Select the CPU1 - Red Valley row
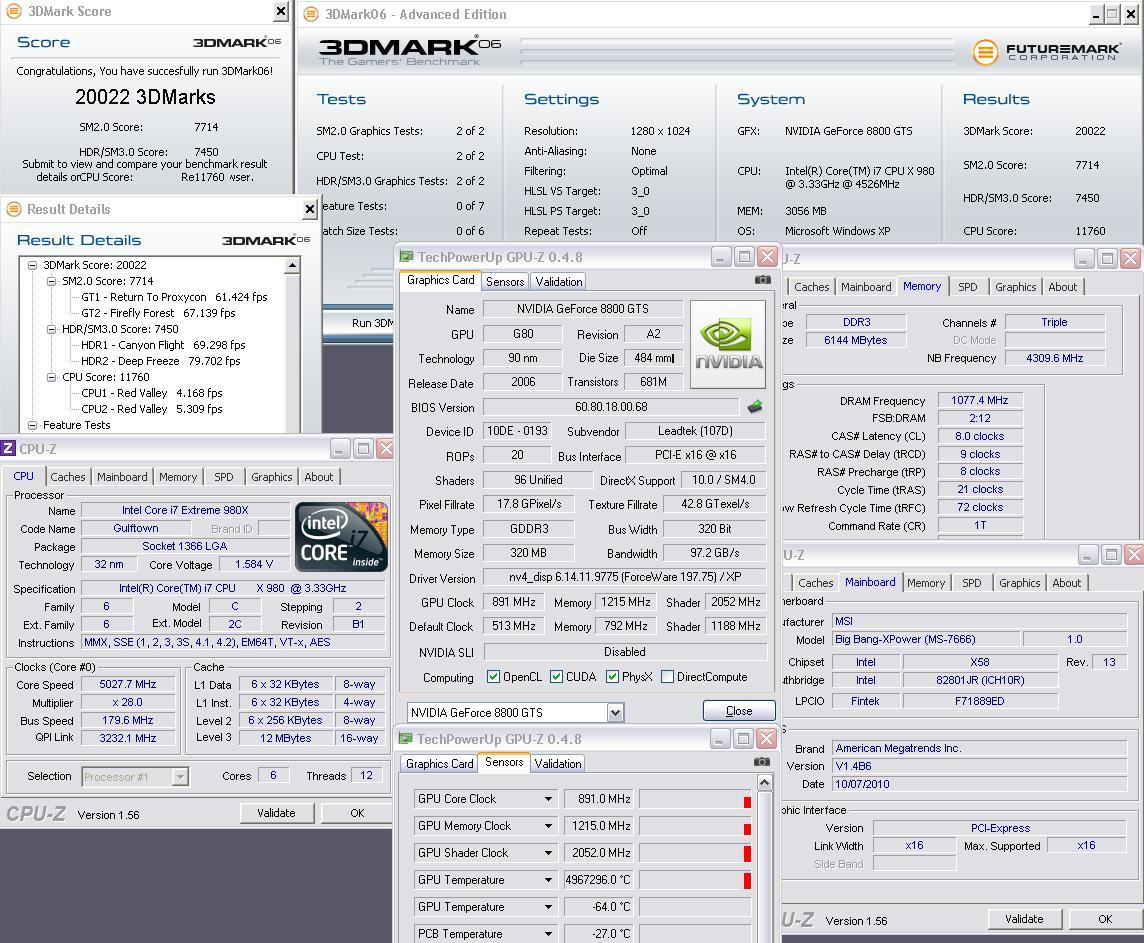This screenshot has height=943, width=1144. click(x=152, y=393)
